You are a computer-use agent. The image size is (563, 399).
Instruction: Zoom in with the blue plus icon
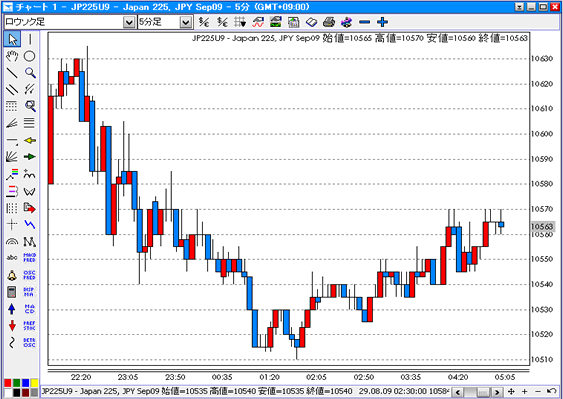point(383,22)
